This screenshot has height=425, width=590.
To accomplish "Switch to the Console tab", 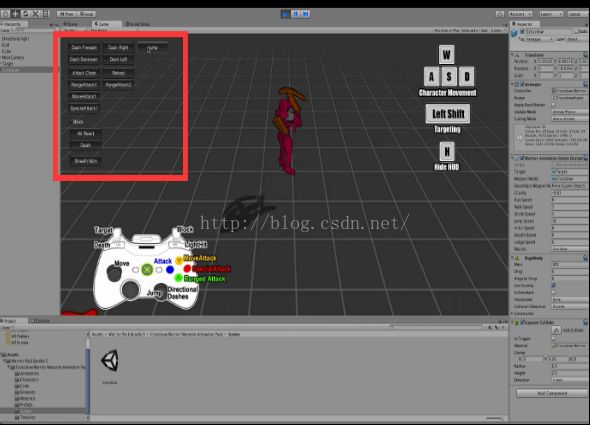I will (40, 321).
